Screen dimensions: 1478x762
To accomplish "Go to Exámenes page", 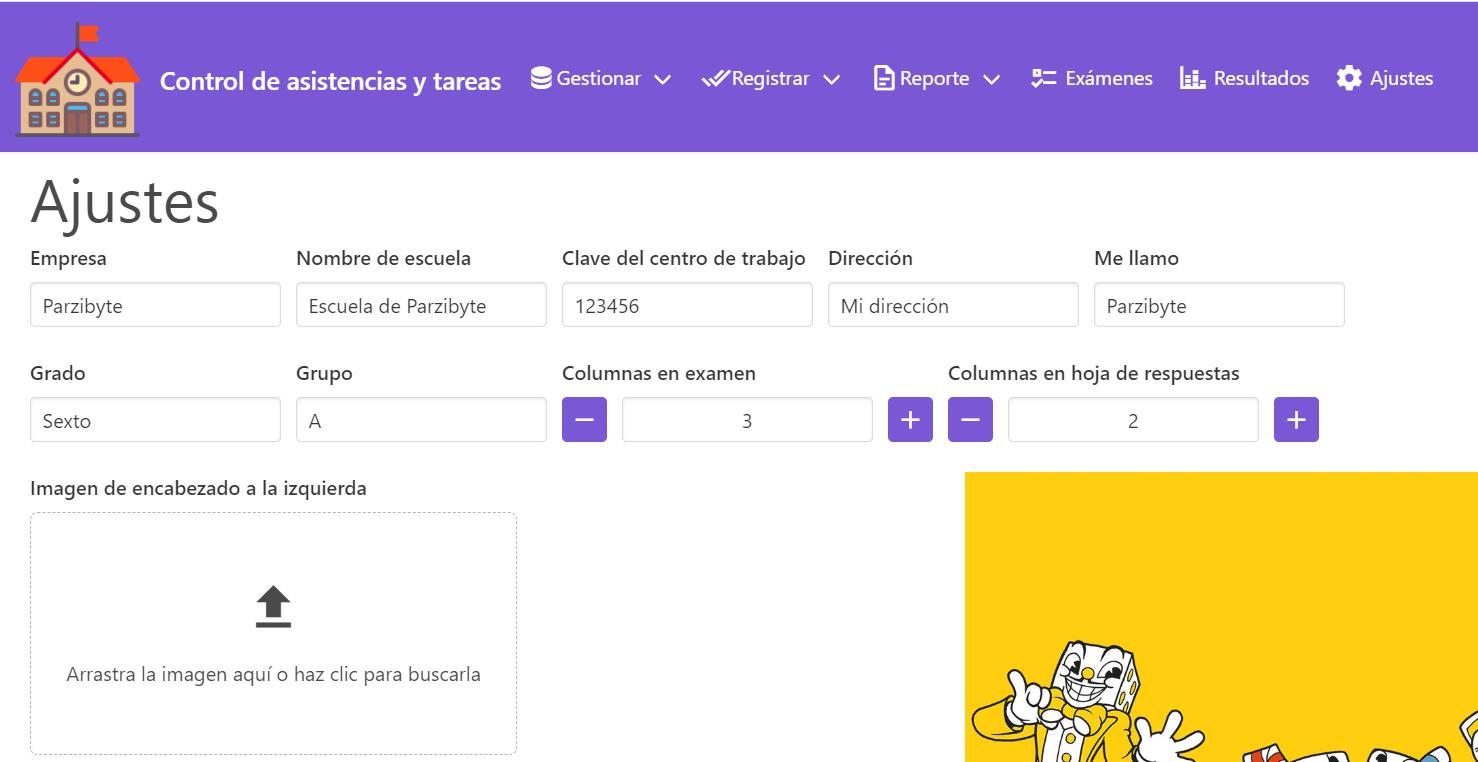I will click(x=1092, y=78).
